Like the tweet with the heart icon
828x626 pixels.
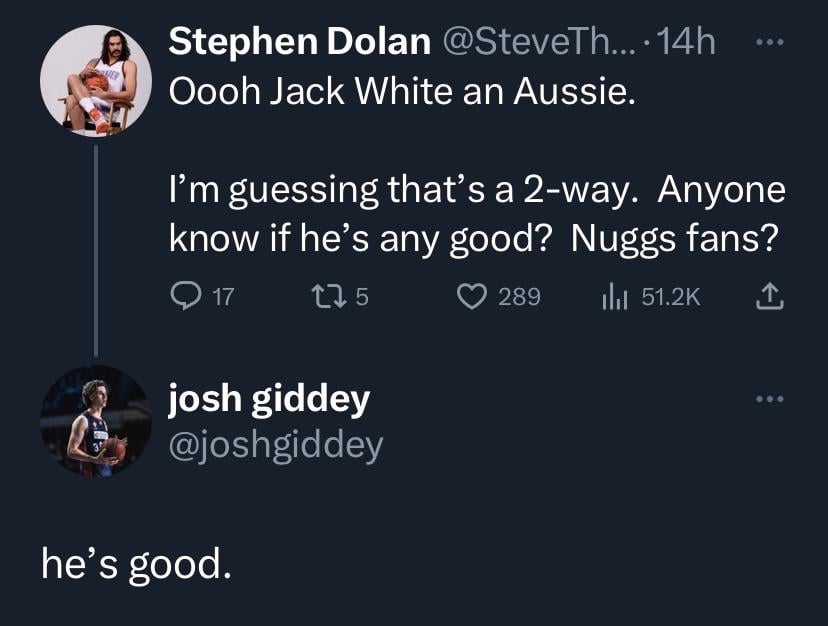click(473, 296)
